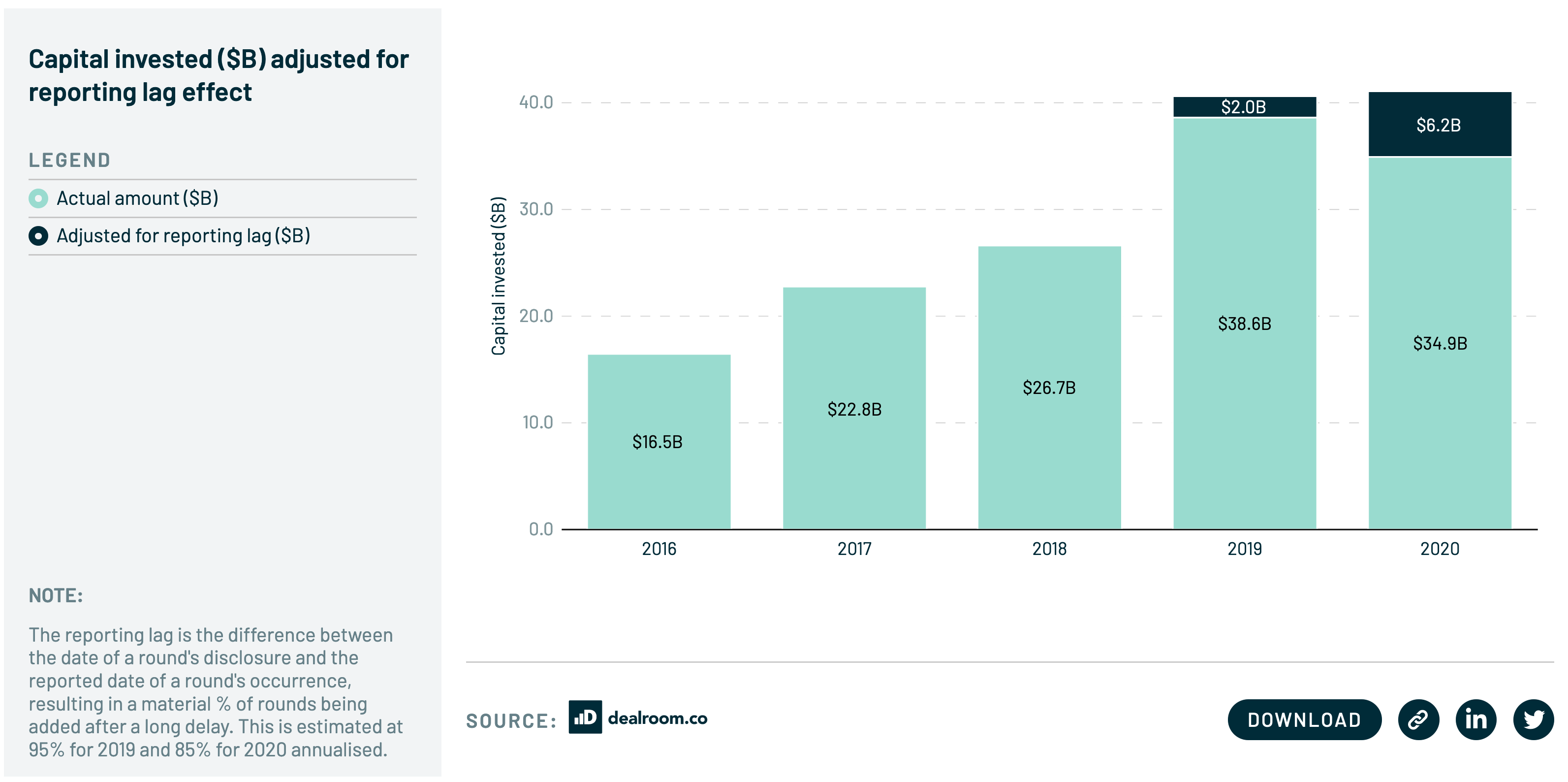The image size is (1568, 782).
Task: Click the Adjusted for reporting lag label
Action: coord(183,236)
